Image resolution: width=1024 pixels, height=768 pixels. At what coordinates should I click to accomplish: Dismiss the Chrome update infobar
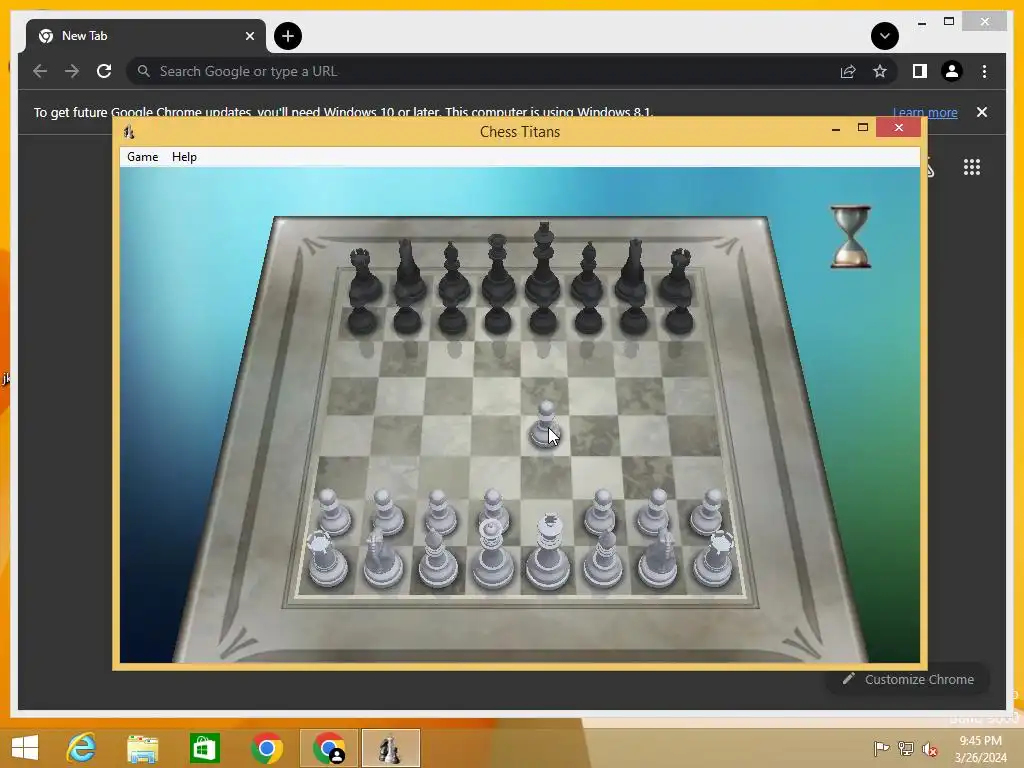tap(982, 112)
